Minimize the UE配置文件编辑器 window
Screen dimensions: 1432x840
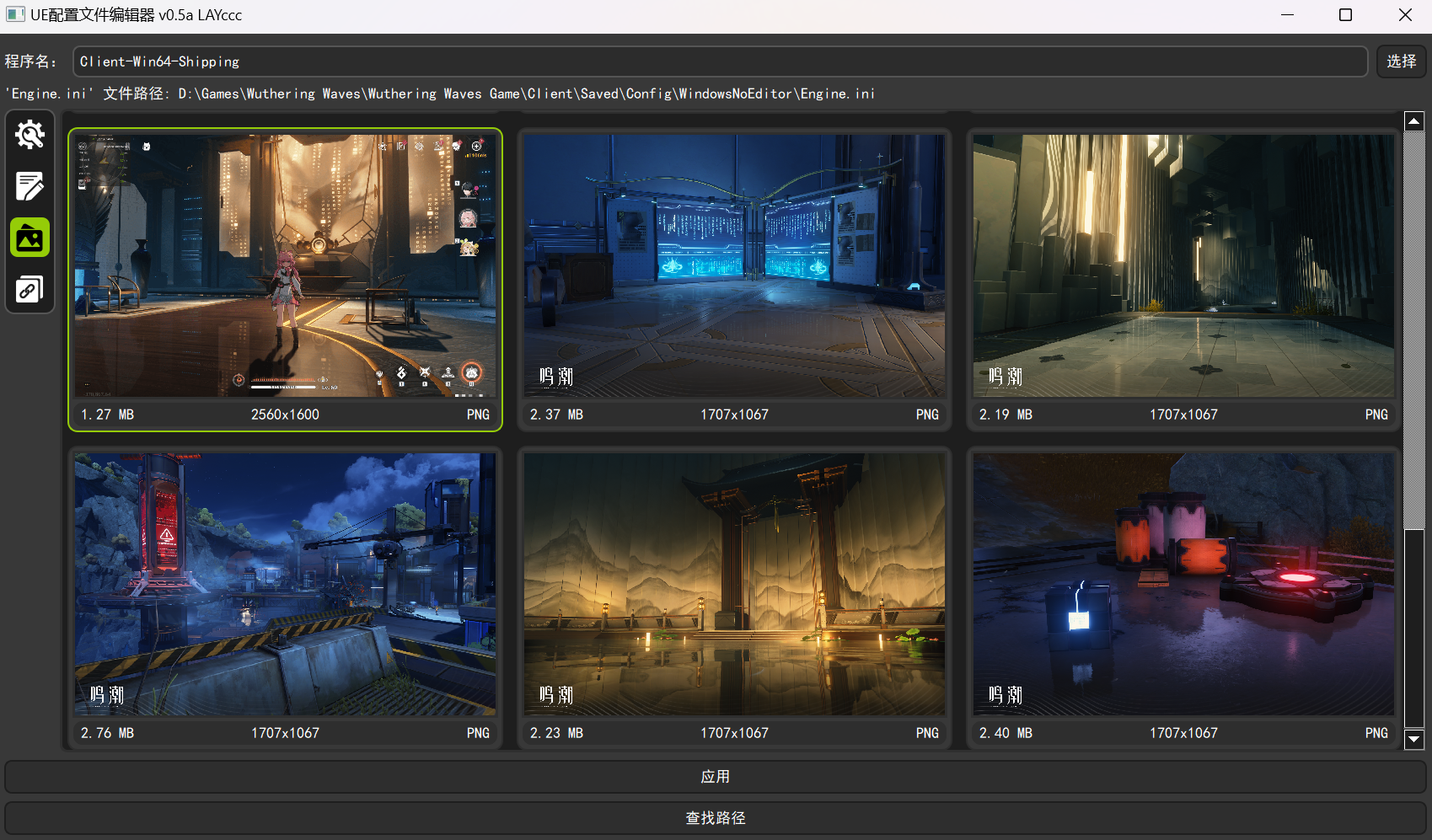click(1287, 14)
